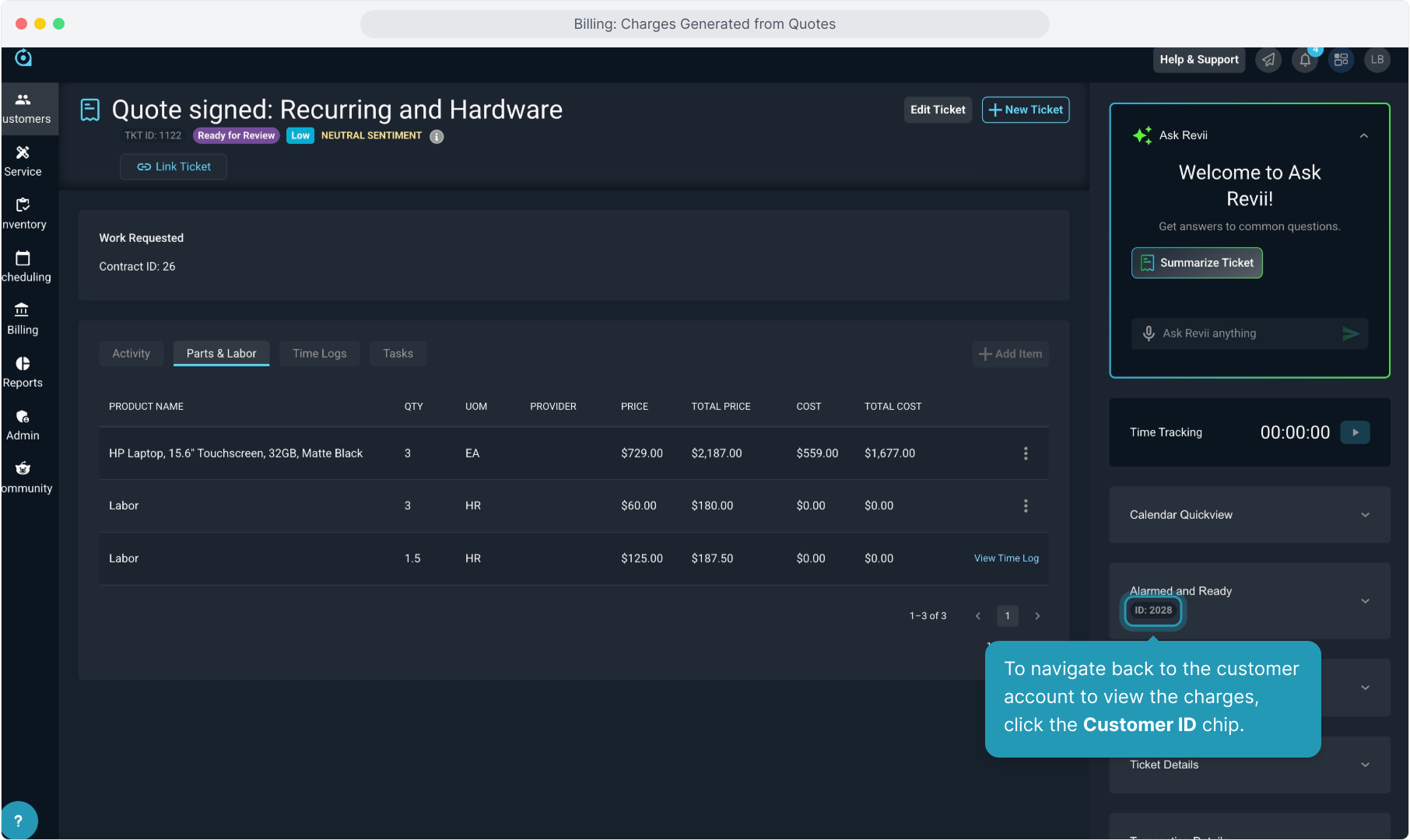Collapse the Ask Revii panel
Image resolution: width=1410 pixels, height=840 pixels.
pos(1363,135)
